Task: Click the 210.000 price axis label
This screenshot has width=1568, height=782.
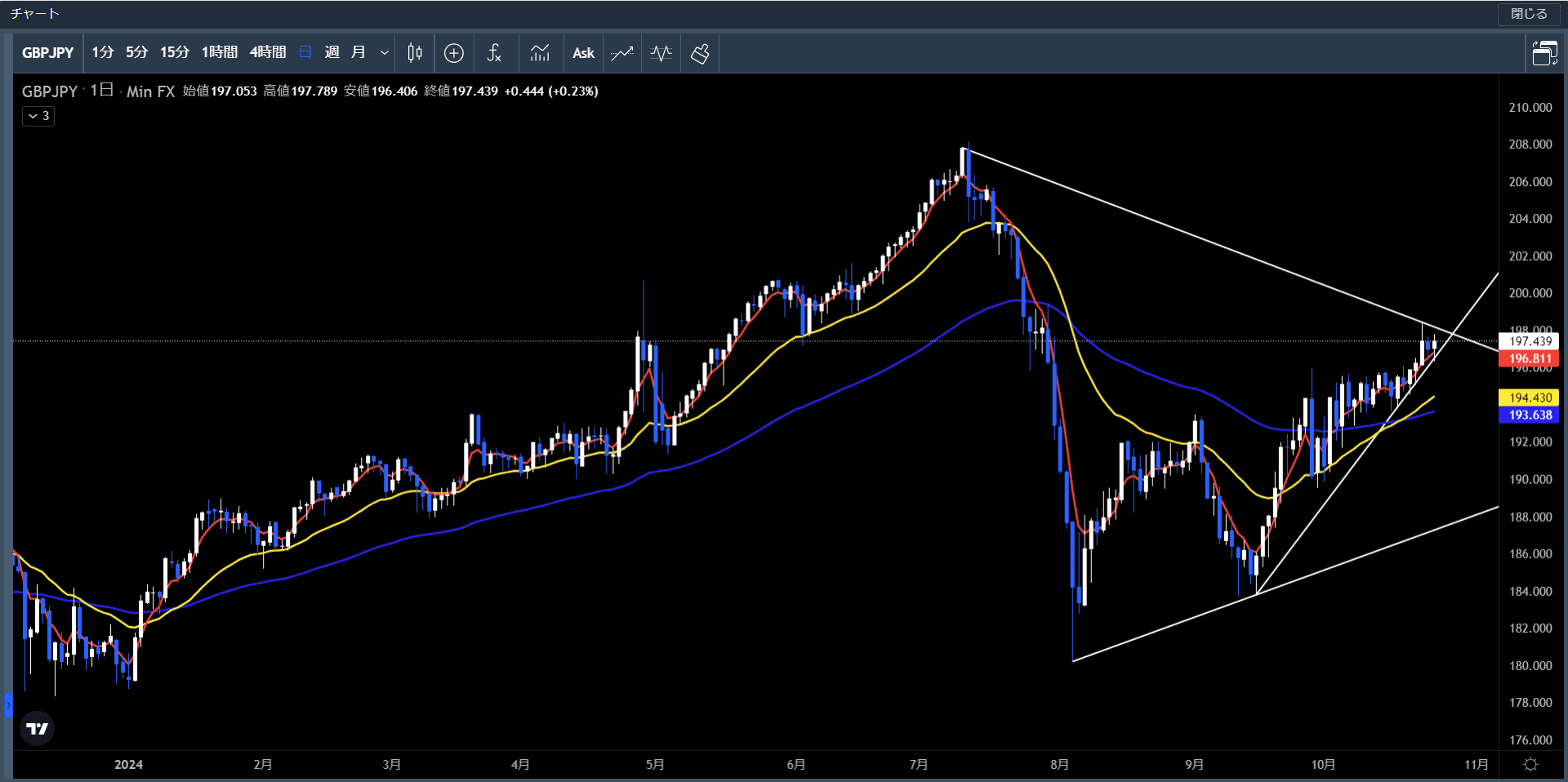Action: point(1530,107)
